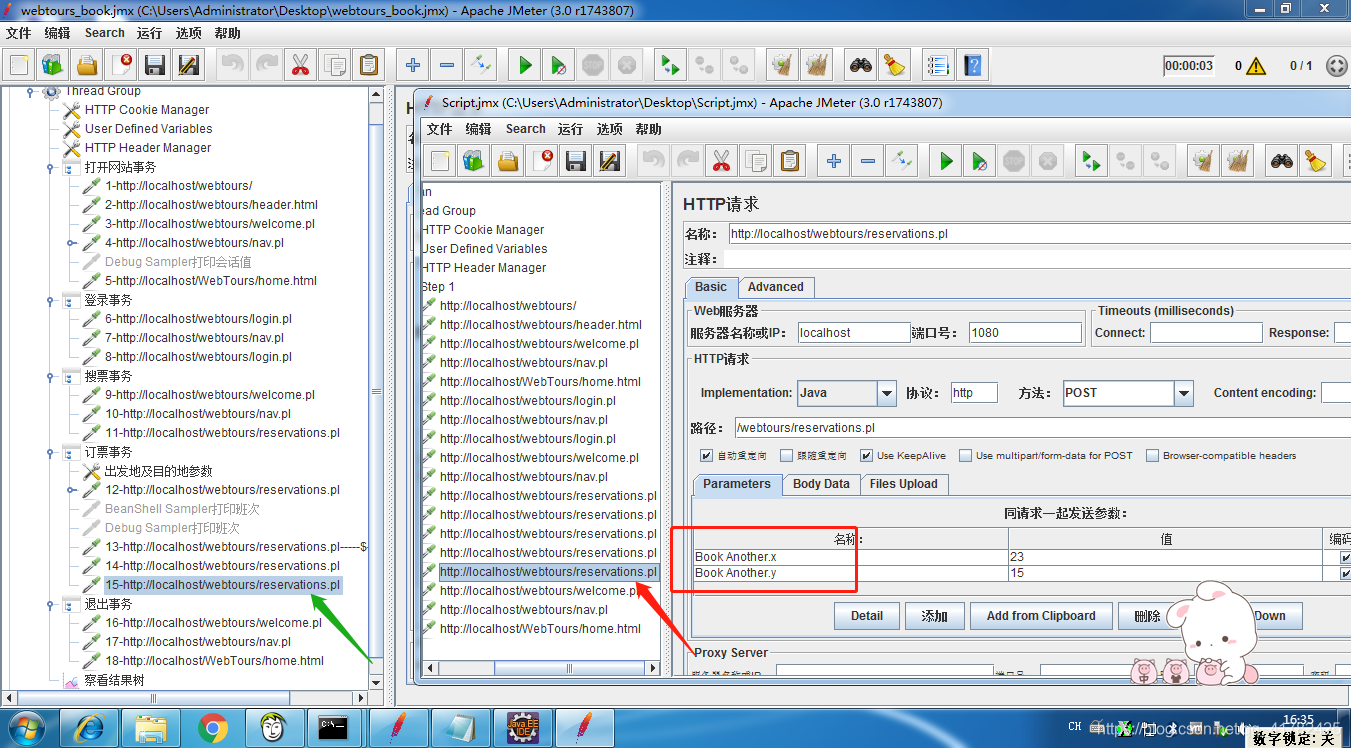The image size is (1351, 748).
Task: Click New icon in Script.jmx window toolbar
Action: pyautogui.click(x=441, y=160)
